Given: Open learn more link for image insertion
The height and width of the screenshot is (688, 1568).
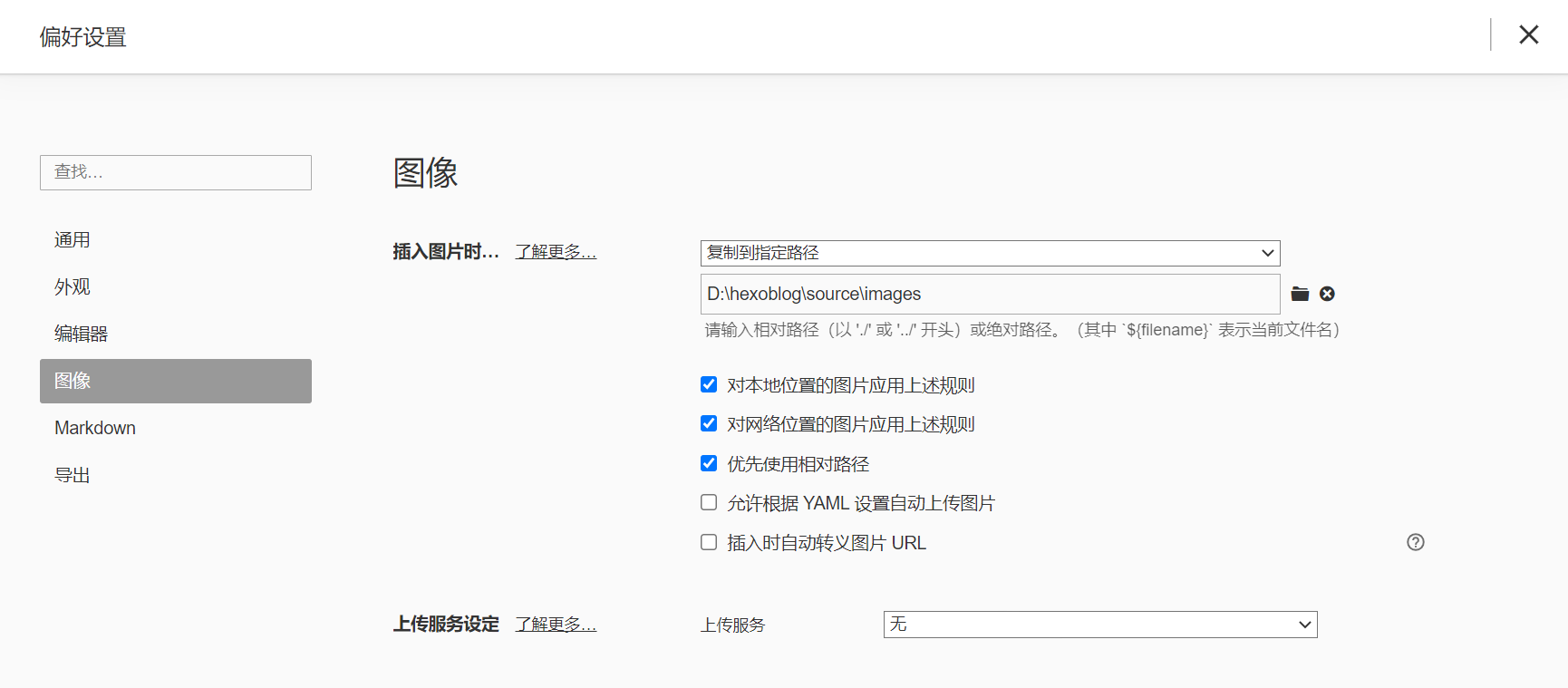Looking at the screenshot, I should pos(556,252).
